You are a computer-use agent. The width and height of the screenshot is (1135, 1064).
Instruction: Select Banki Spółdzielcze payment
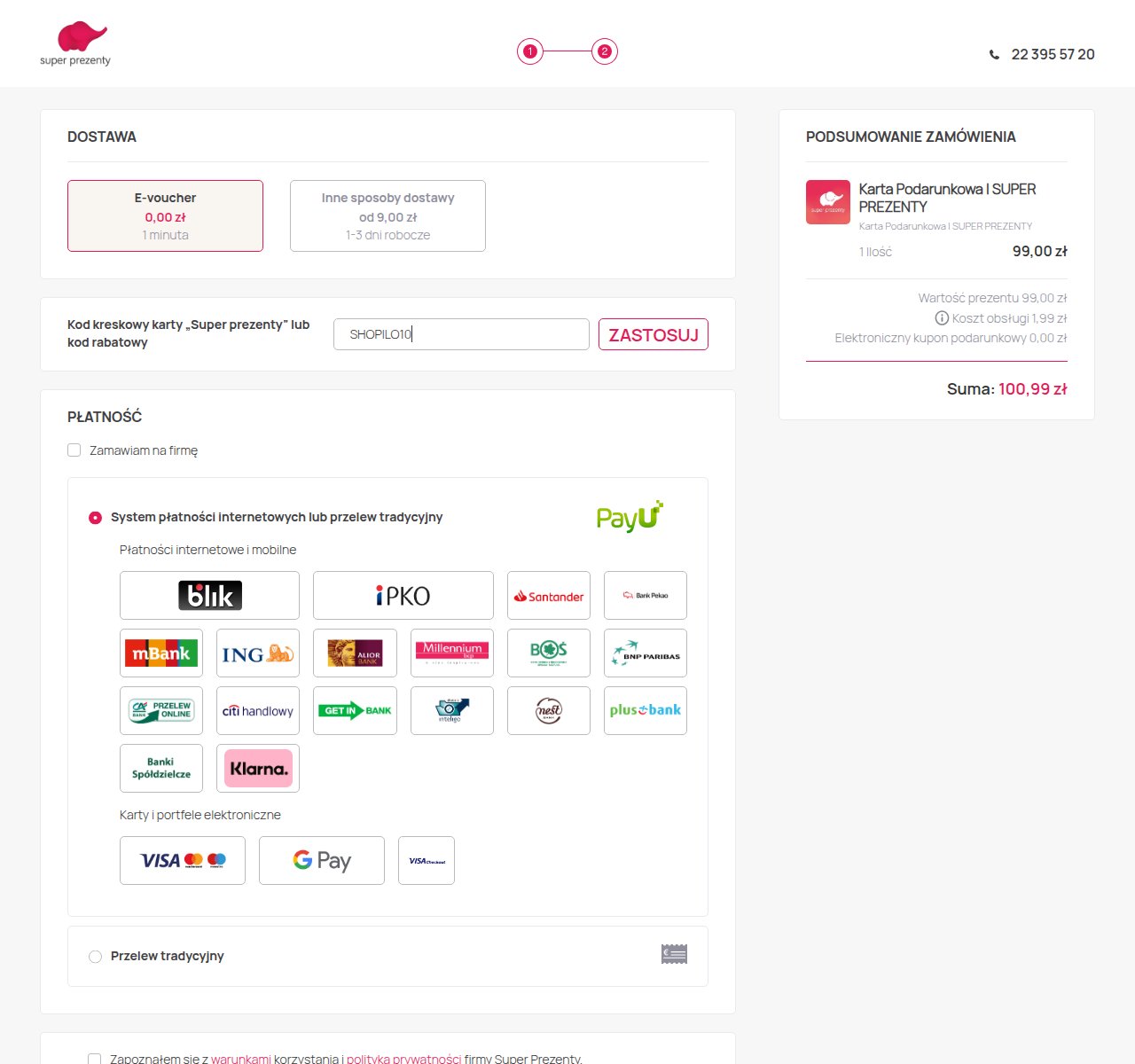(x=161, y=768)
